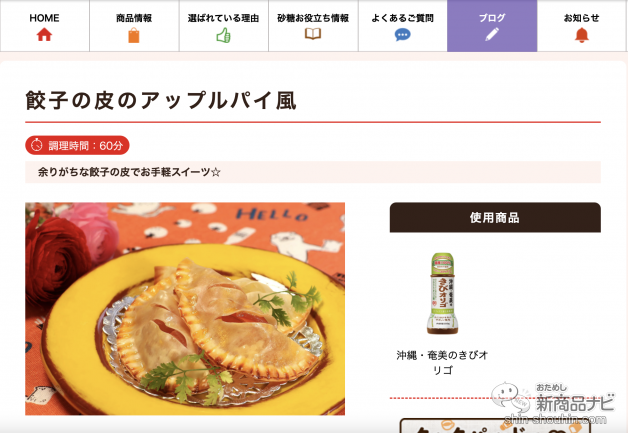This screenshot has height=433, width=628.
Task: Click the stopwatch icon beside 調理時間
Action: (x=37, y=145)
